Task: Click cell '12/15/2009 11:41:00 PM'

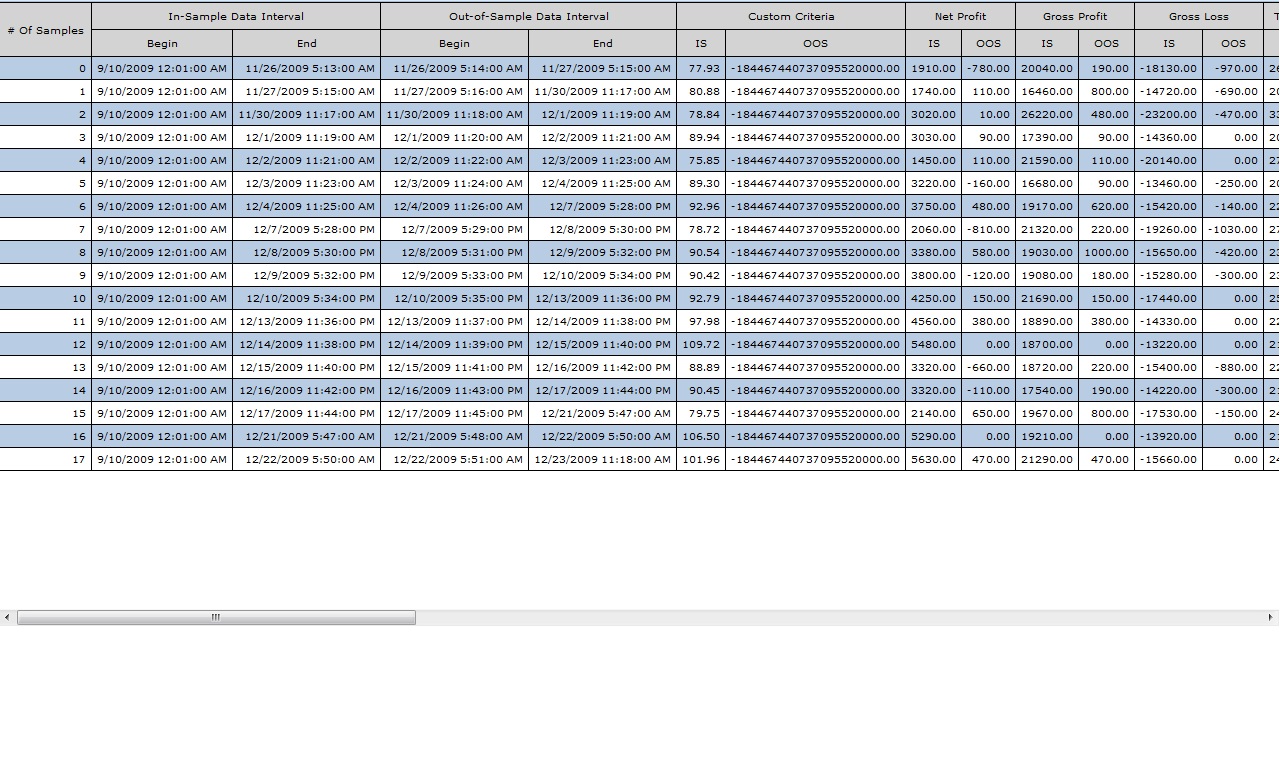Action: (454, 367)
